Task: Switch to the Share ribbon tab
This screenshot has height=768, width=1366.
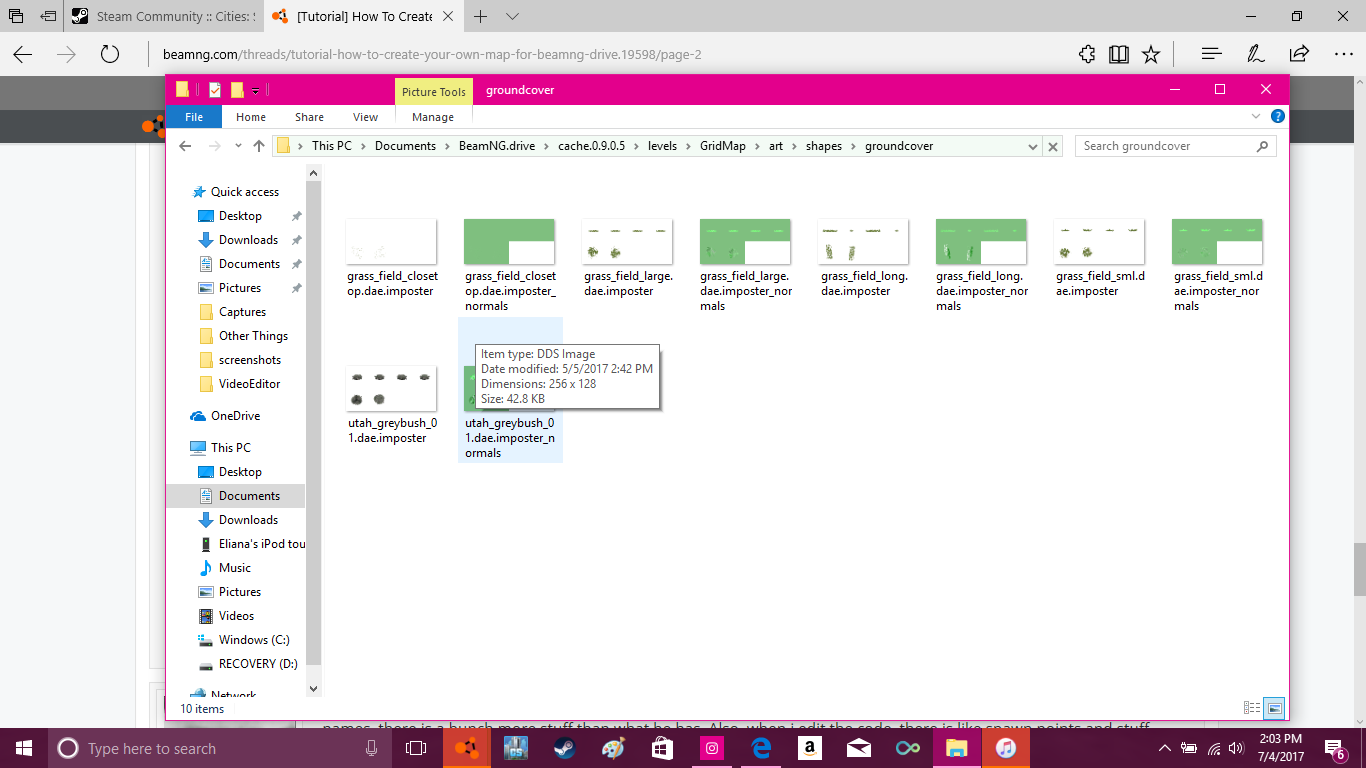Action: click(x=309, y=117)
